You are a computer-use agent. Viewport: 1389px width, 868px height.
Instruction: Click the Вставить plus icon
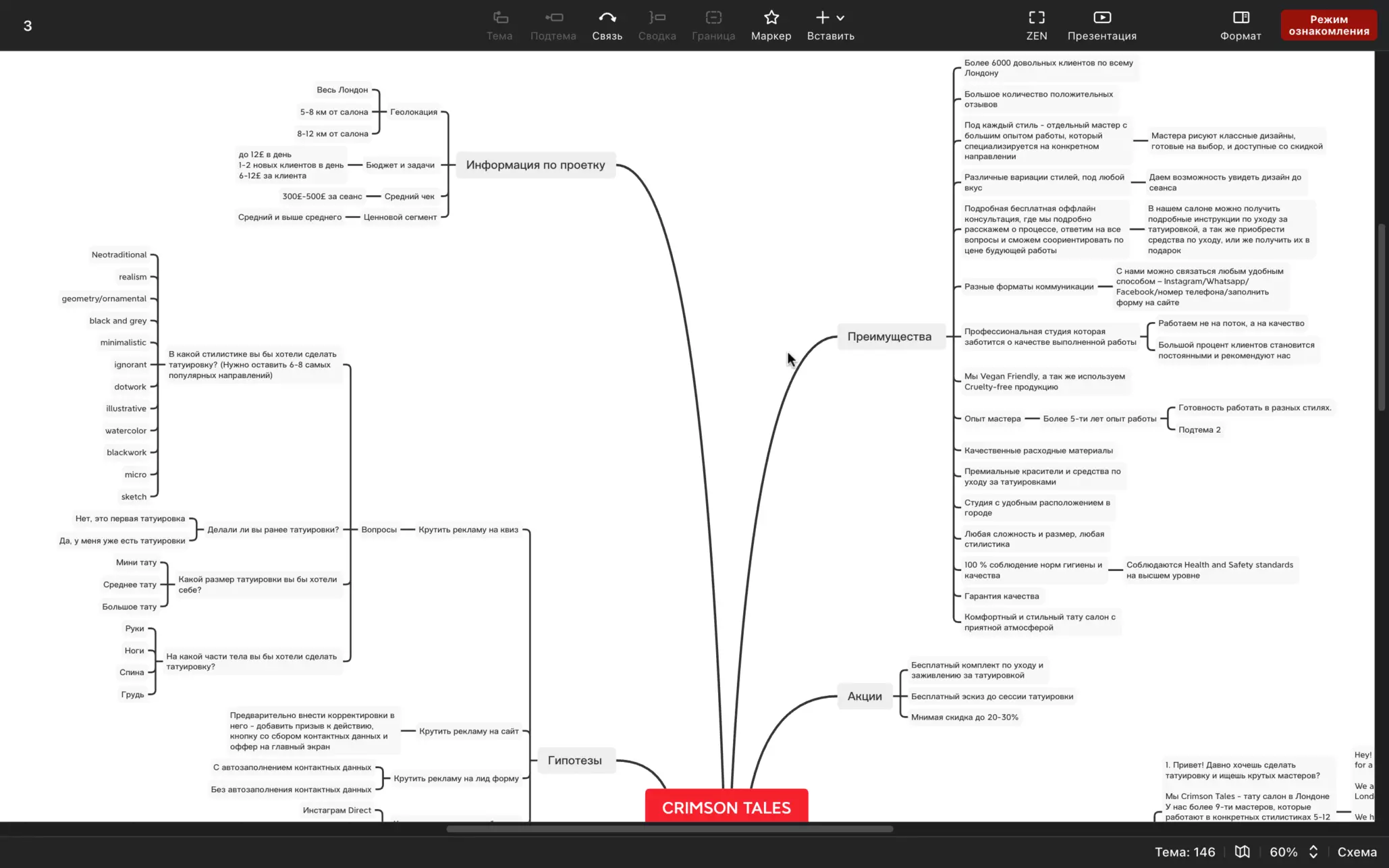click(x=822, y=18)
